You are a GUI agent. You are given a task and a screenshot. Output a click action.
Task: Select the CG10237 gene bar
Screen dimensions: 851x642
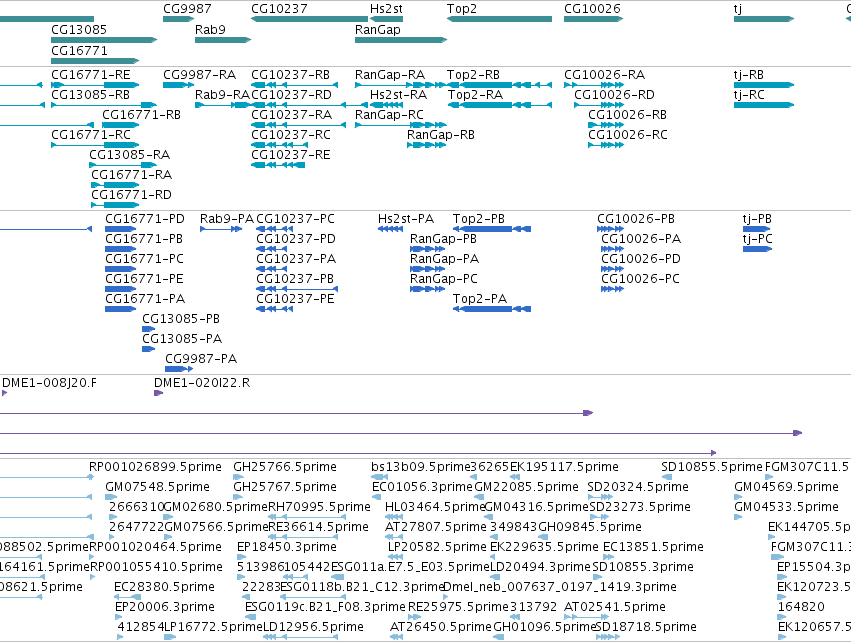pos(309,19)
